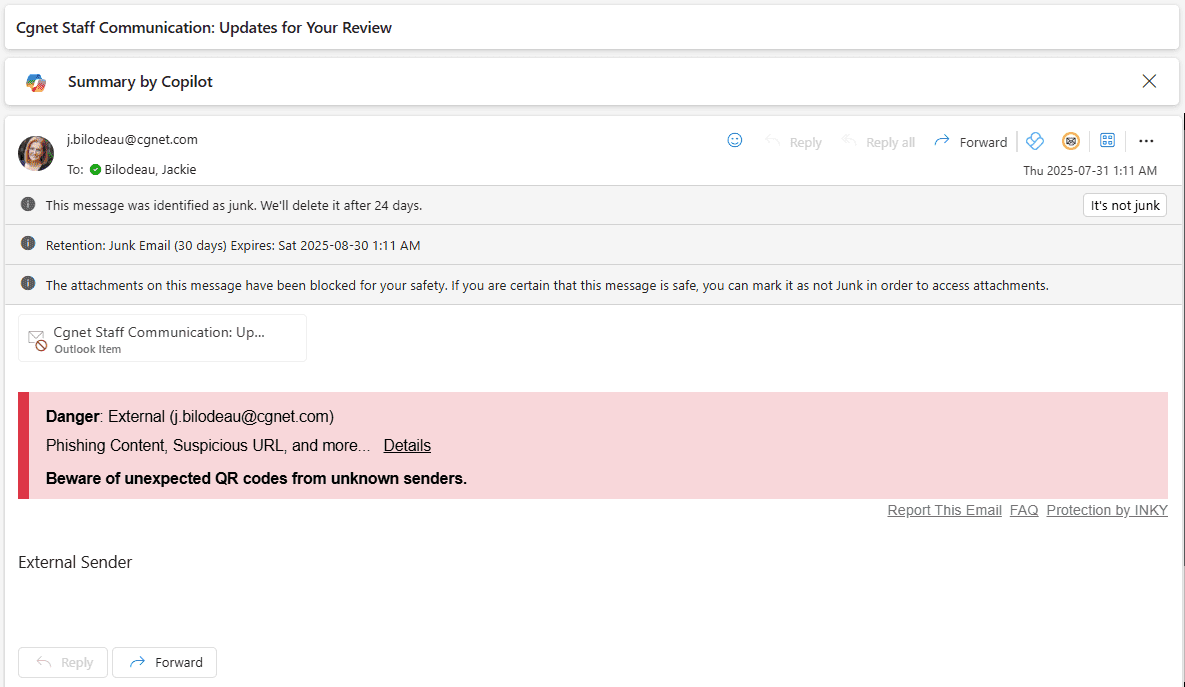Click blocked attachments info icon
Screen dimensions: 1185x687
tap(28, 283)
